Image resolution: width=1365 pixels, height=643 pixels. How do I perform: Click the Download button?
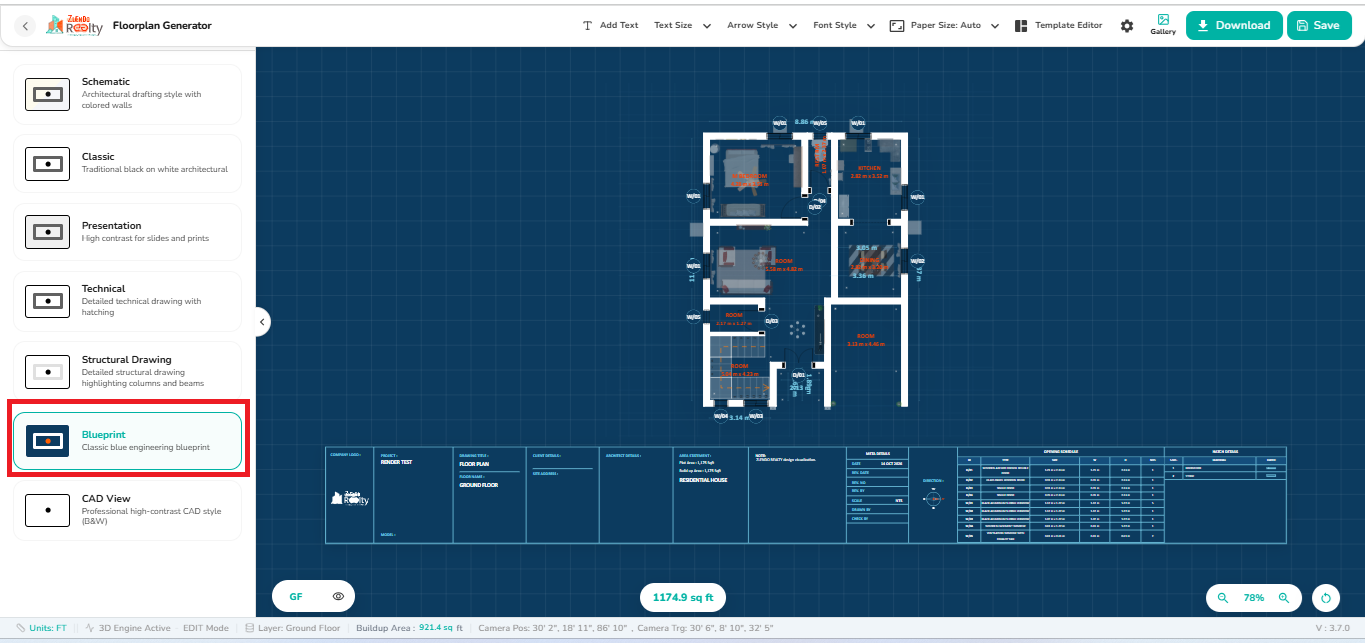(x=1234, y=25)
